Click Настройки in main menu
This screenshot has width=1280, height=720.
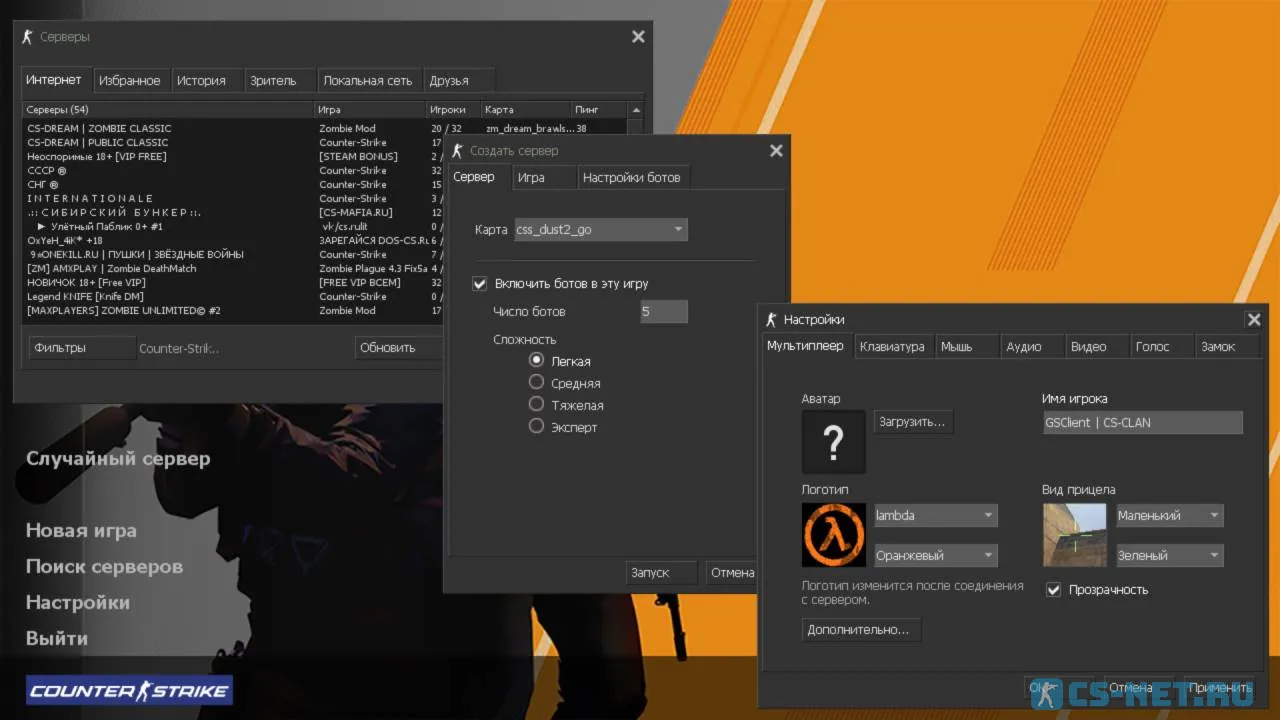click(x=78, y=603)
